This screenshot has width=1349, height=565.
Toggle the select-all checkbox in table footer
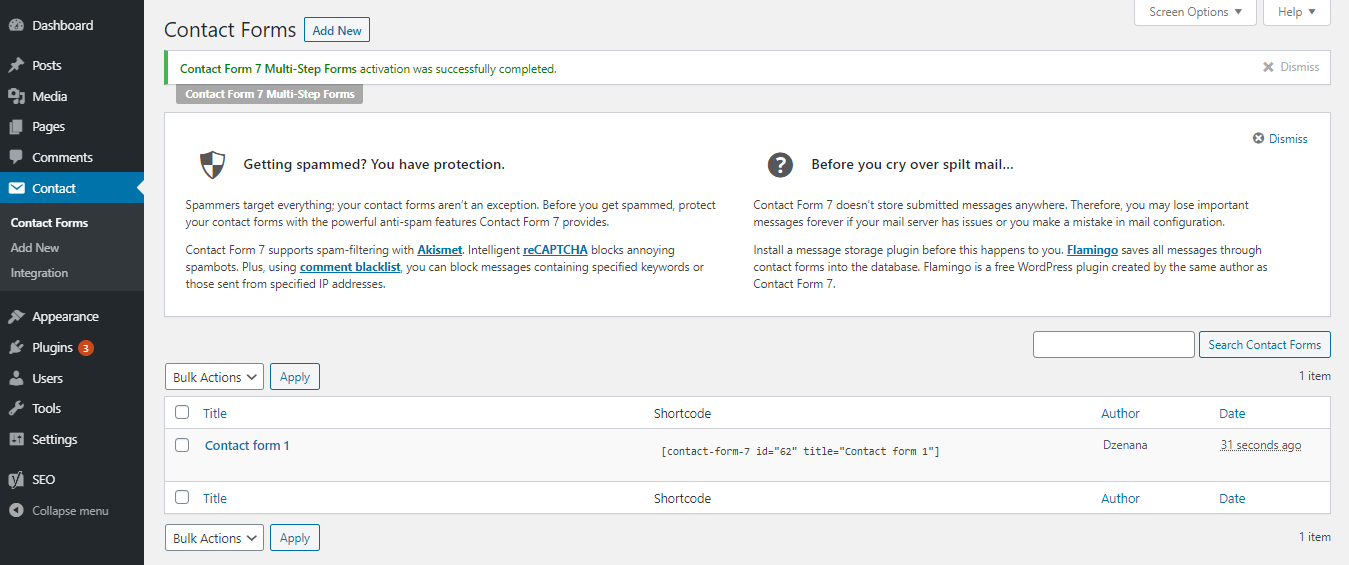click(182, 497)
